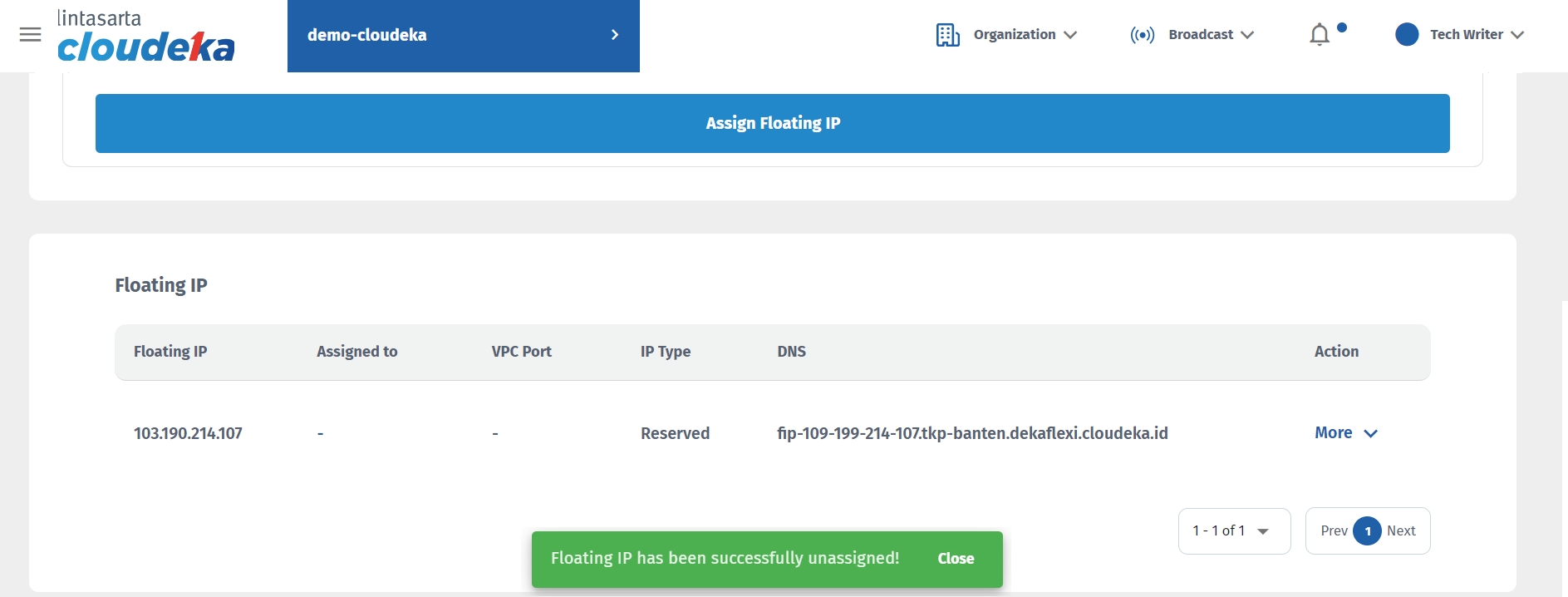Open the notifications bell
This screenshot has width=1568, height=597.
coord(1320,35)
